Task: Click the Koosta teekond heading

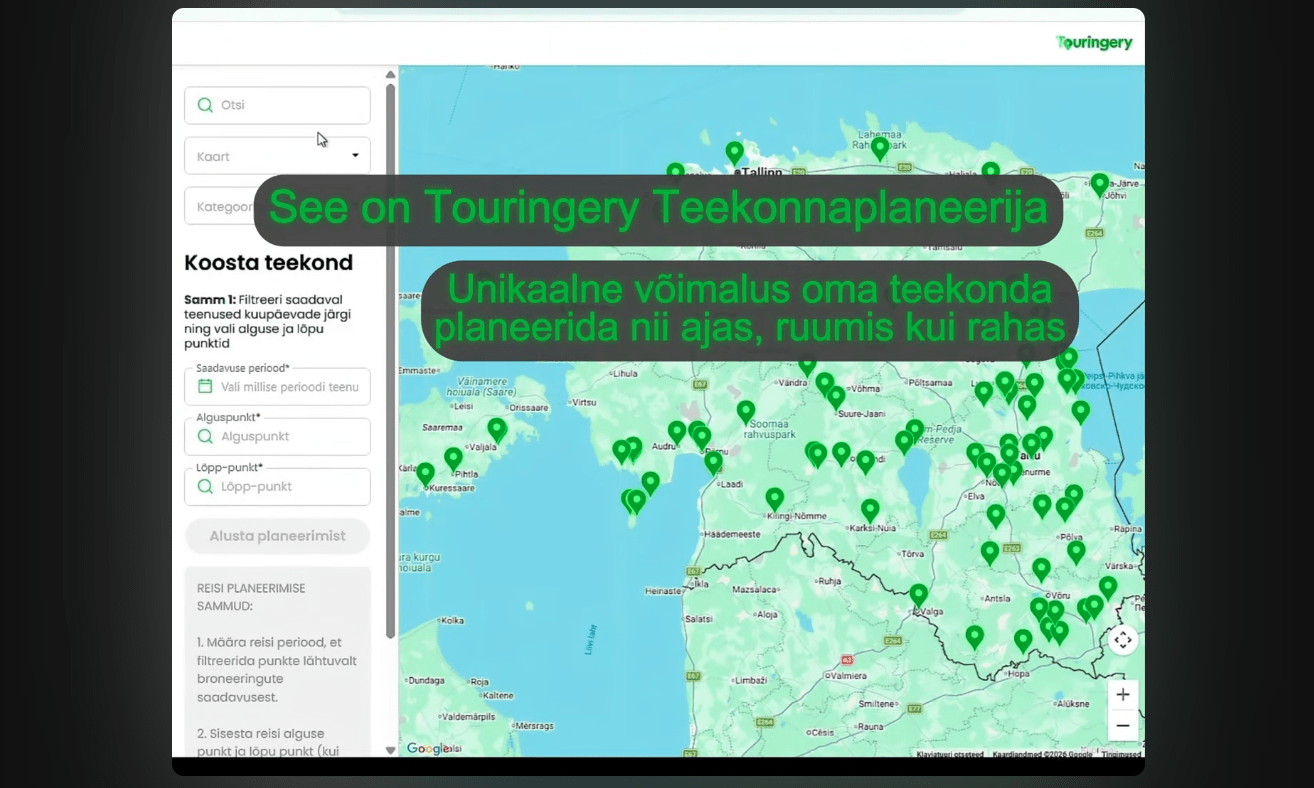Action: coord(268,263)
